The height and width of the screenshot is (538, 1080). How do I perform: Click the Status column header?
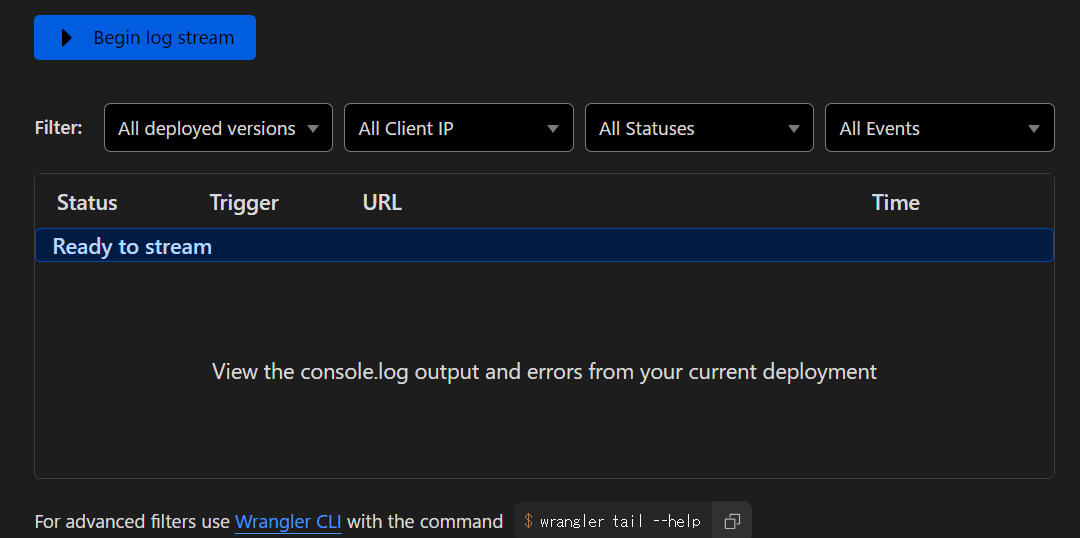point(87,203)
